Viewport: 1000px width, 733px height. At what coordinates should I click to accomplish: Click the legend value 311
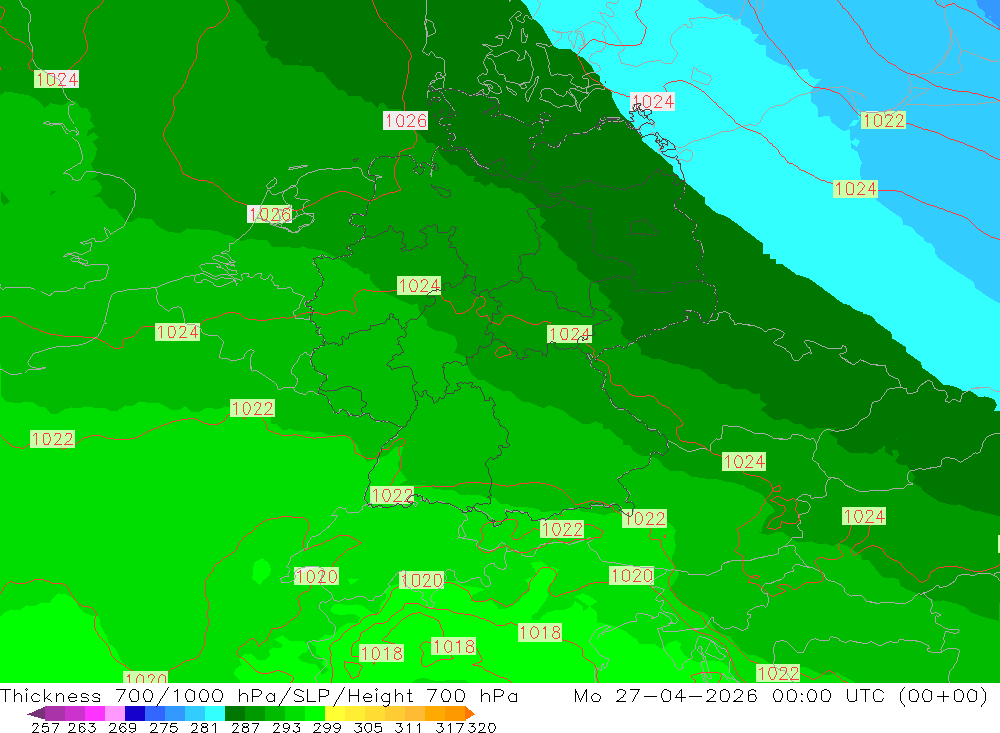408,727
